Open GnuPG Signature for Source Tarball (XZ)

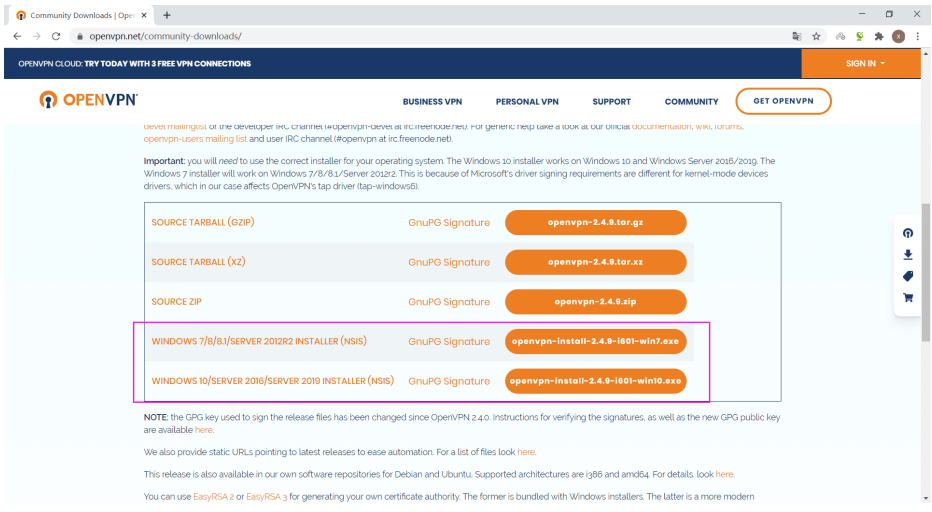[449, 262]
